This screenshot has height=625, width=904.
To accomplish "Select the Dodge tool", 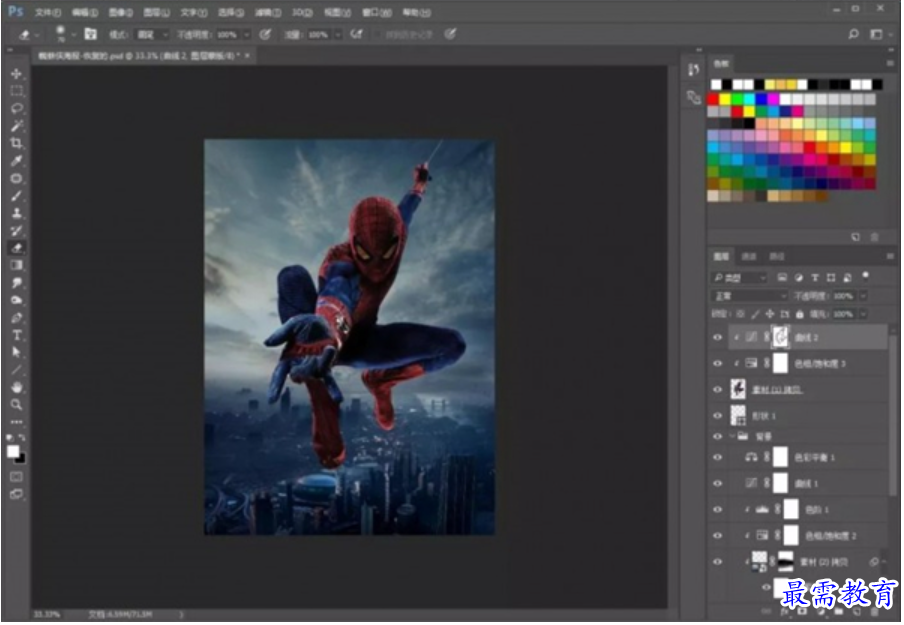I will 16,300.
